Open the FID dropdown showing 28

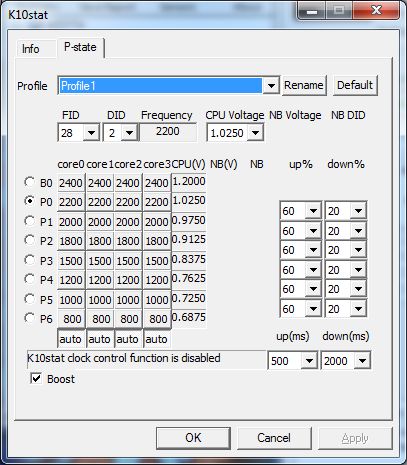click(91, 133)
